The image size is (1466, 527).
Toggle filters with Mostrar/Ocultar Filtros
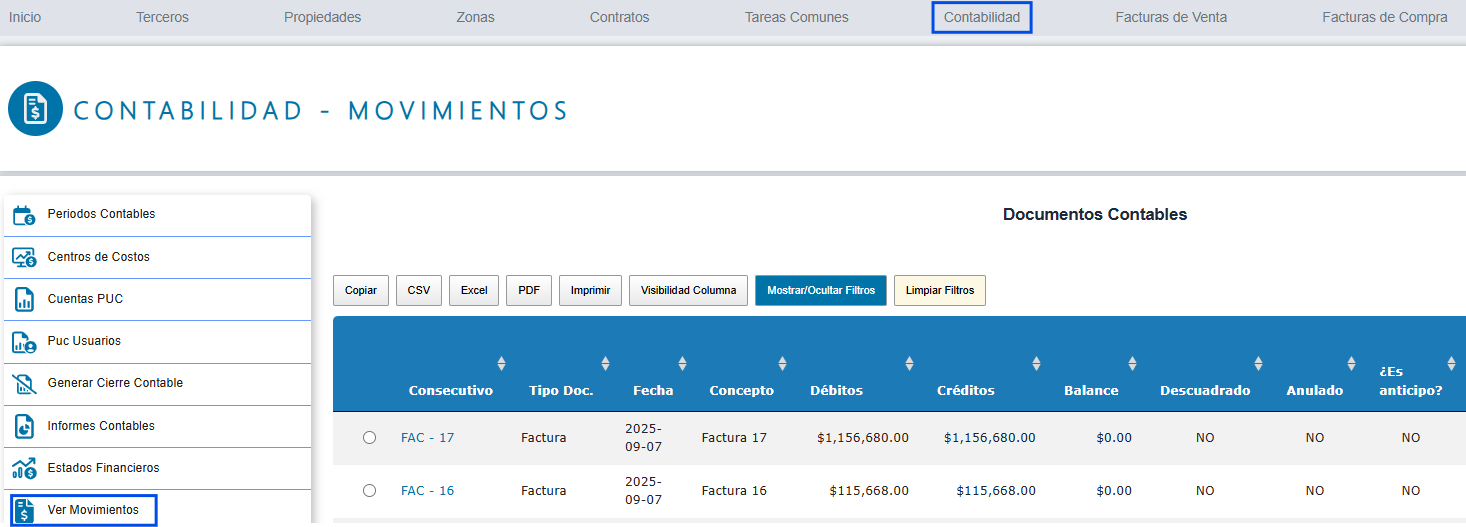tap(820, 290)
